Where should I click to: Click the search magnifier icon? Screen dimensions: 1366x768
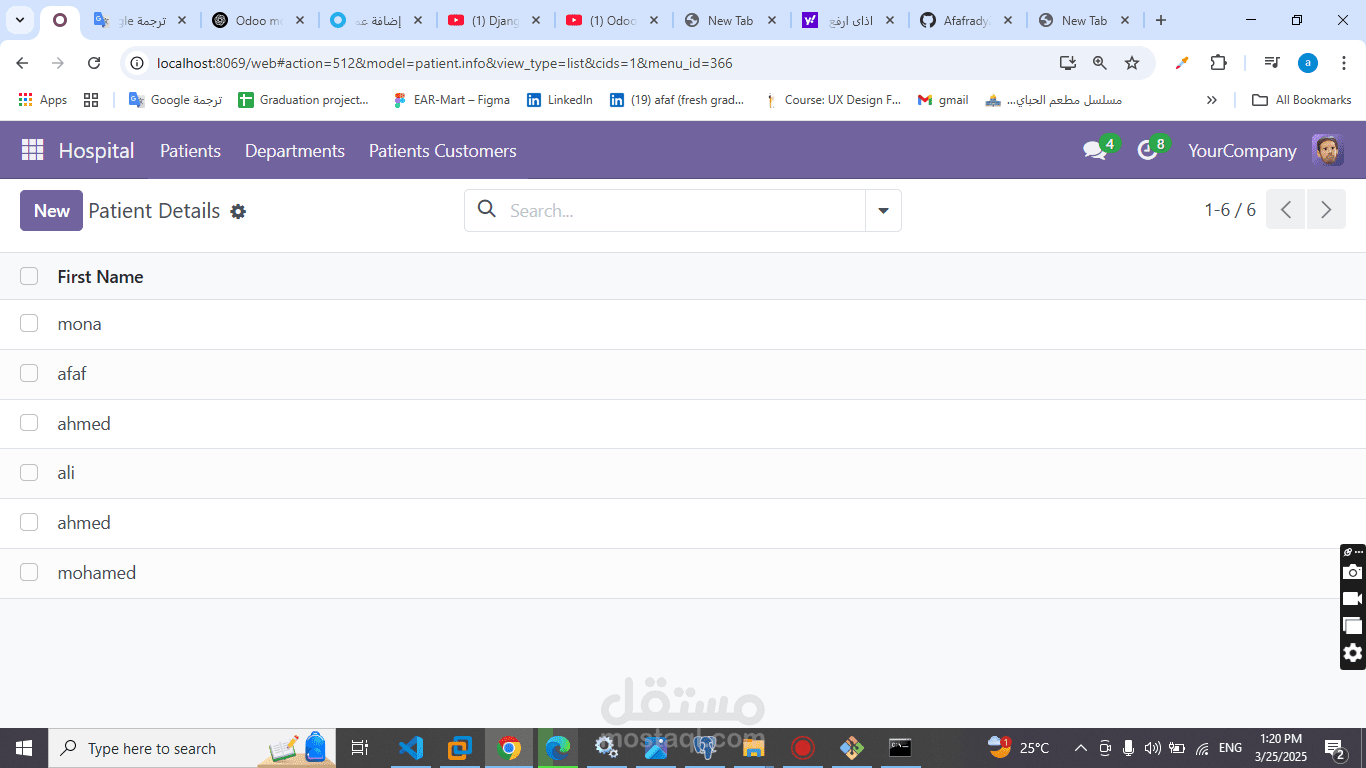pyautogui.click(x=487, y=209)
